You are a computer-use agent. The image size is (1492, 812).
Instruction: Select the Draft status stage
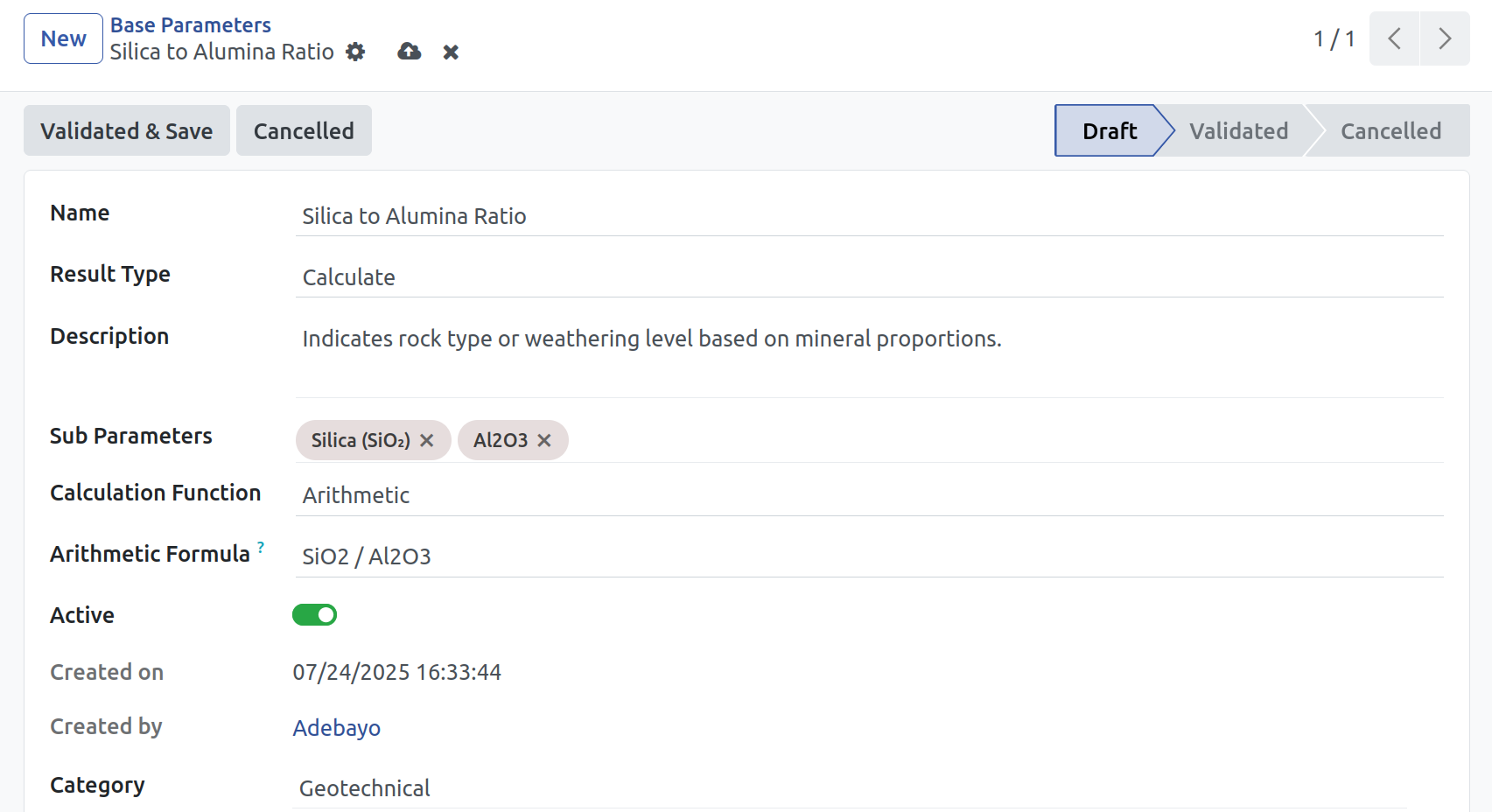tap(1110, 131)
